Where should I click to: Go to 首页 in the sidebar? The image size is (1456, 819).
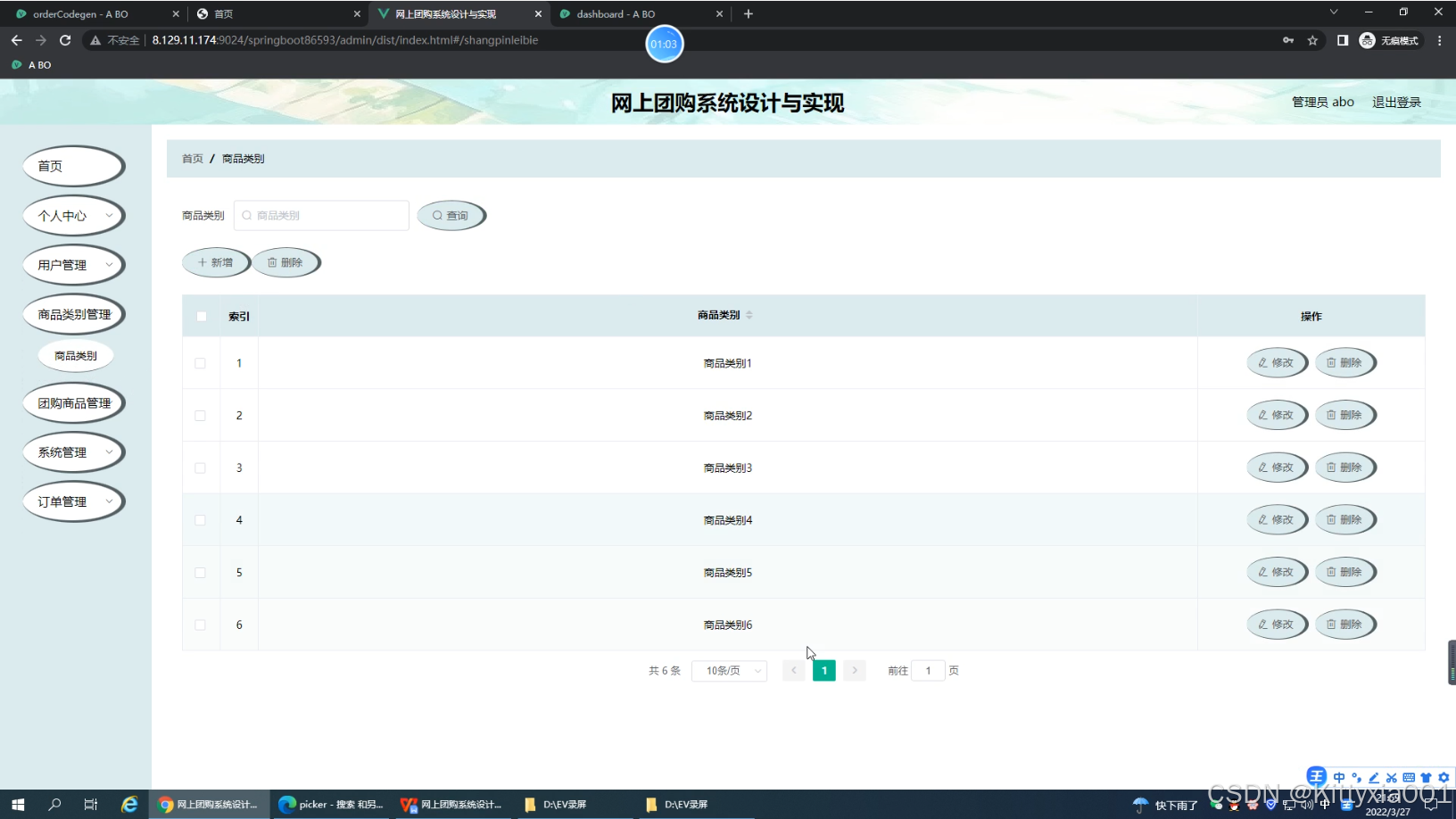[74, 166]
